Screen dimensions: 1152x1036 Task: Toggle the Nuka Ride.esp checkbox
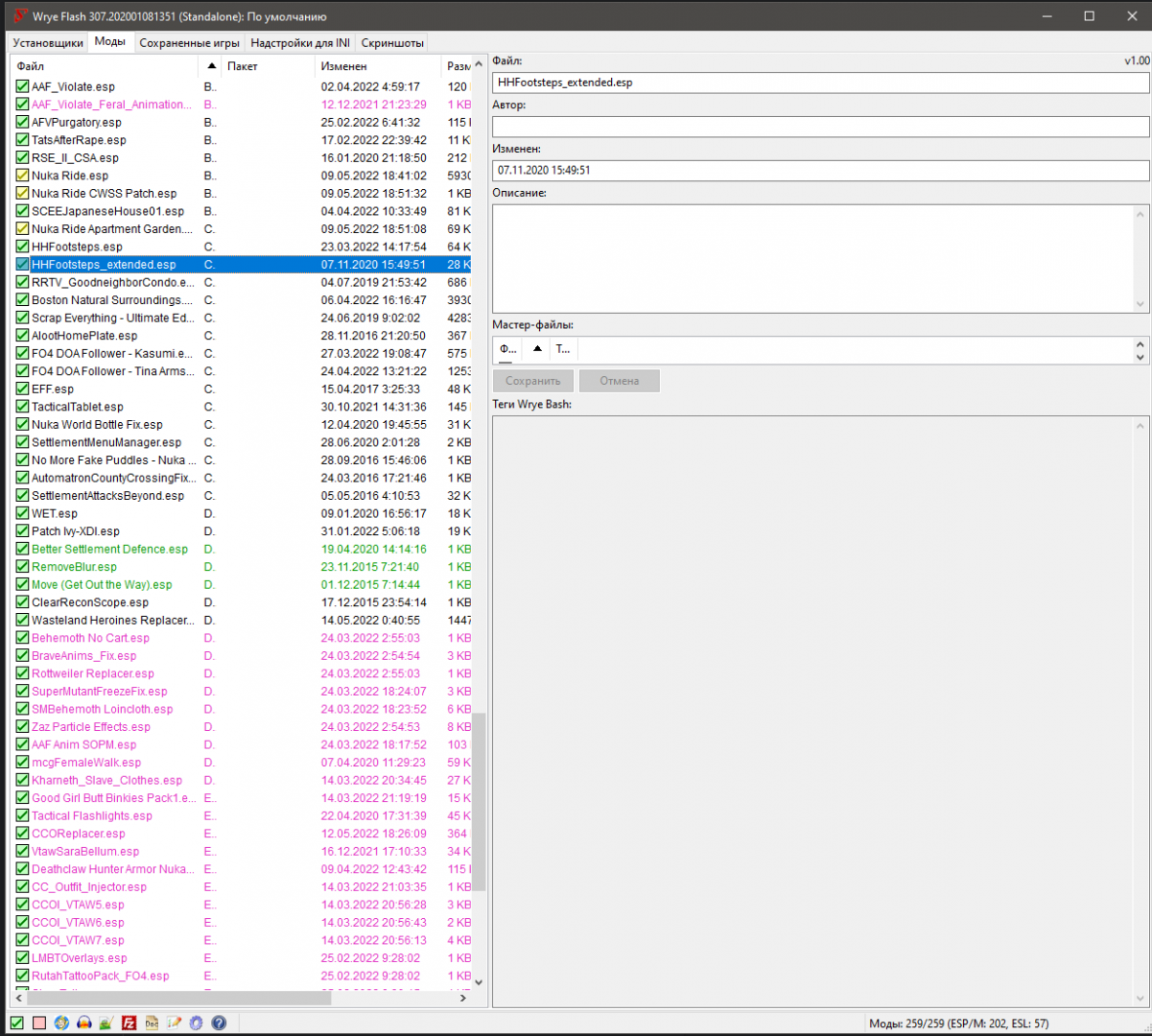(x=22, y=177)
